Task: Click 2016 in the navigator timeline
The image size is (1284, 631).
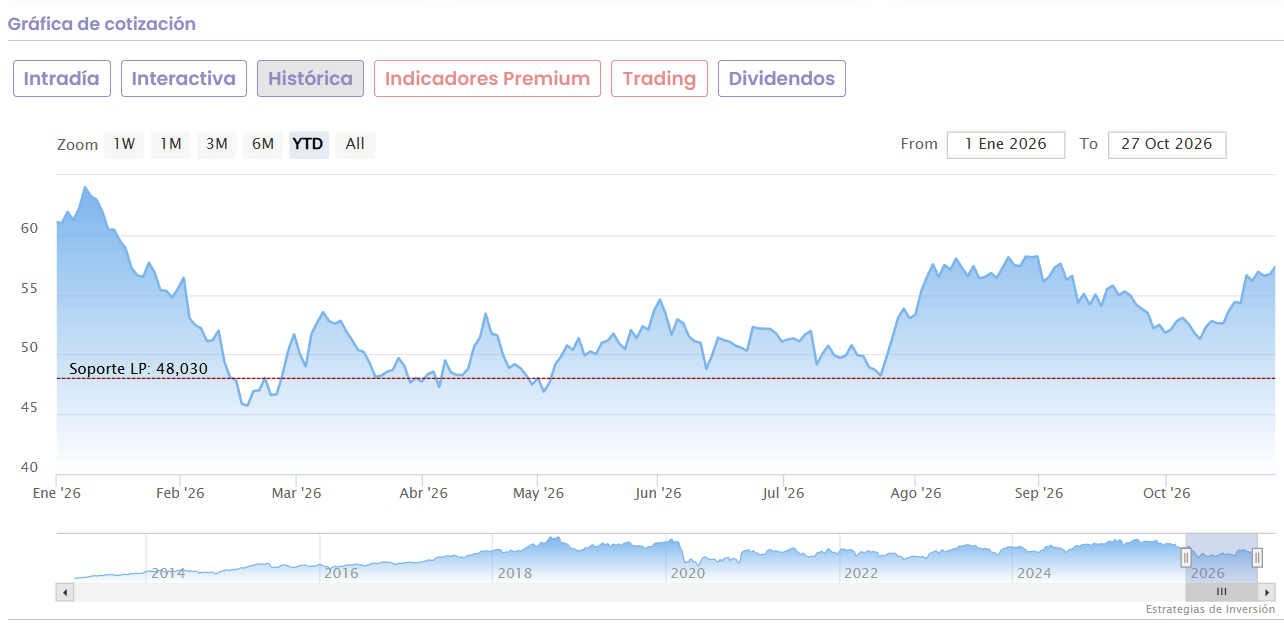Action: 341,573
